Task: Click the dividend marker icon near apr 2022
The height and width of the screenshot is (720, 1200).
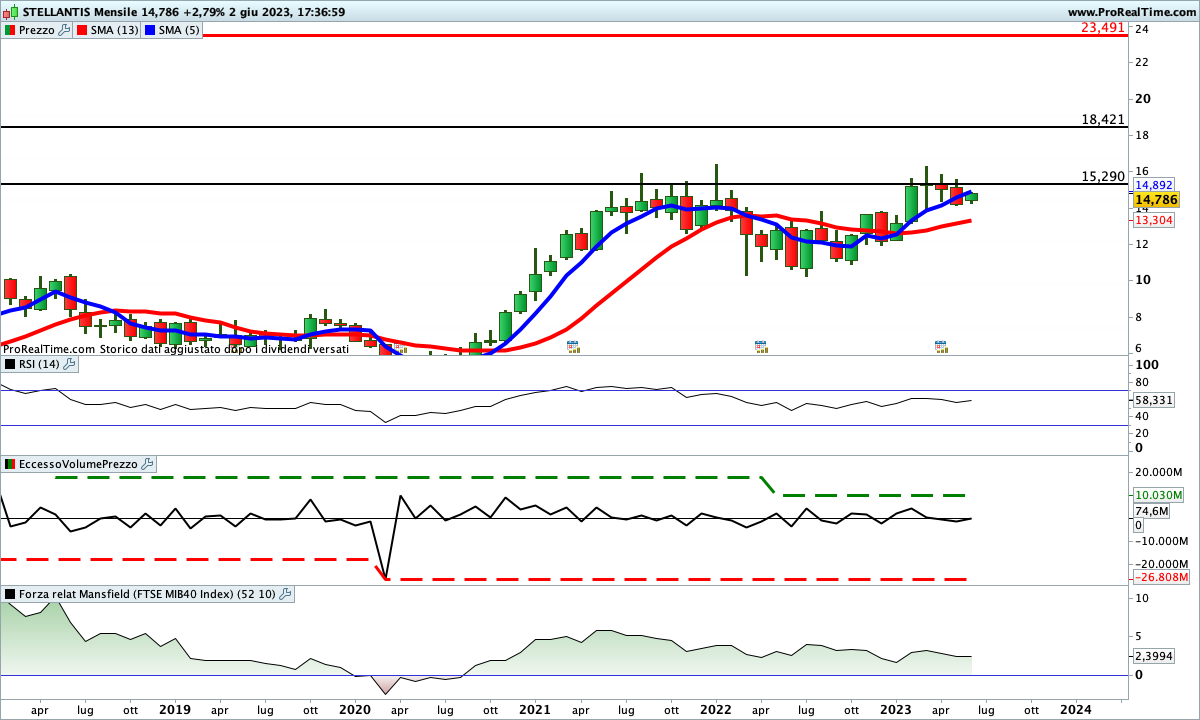Action: pos(761,347)
